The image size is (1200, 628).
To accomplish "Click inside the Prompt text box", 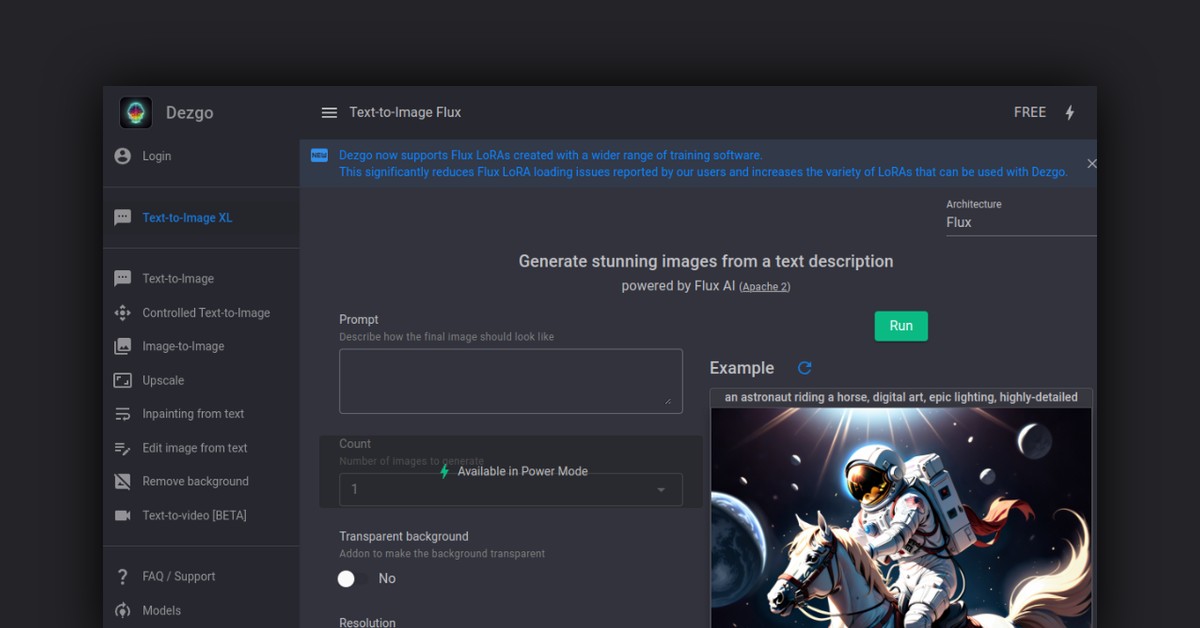I will [510, 381].
